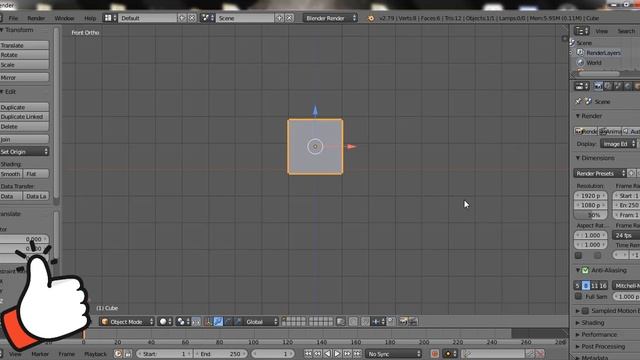Click the Join button
640x360 pixels.
pyautogui.click(x=24, y=139)
